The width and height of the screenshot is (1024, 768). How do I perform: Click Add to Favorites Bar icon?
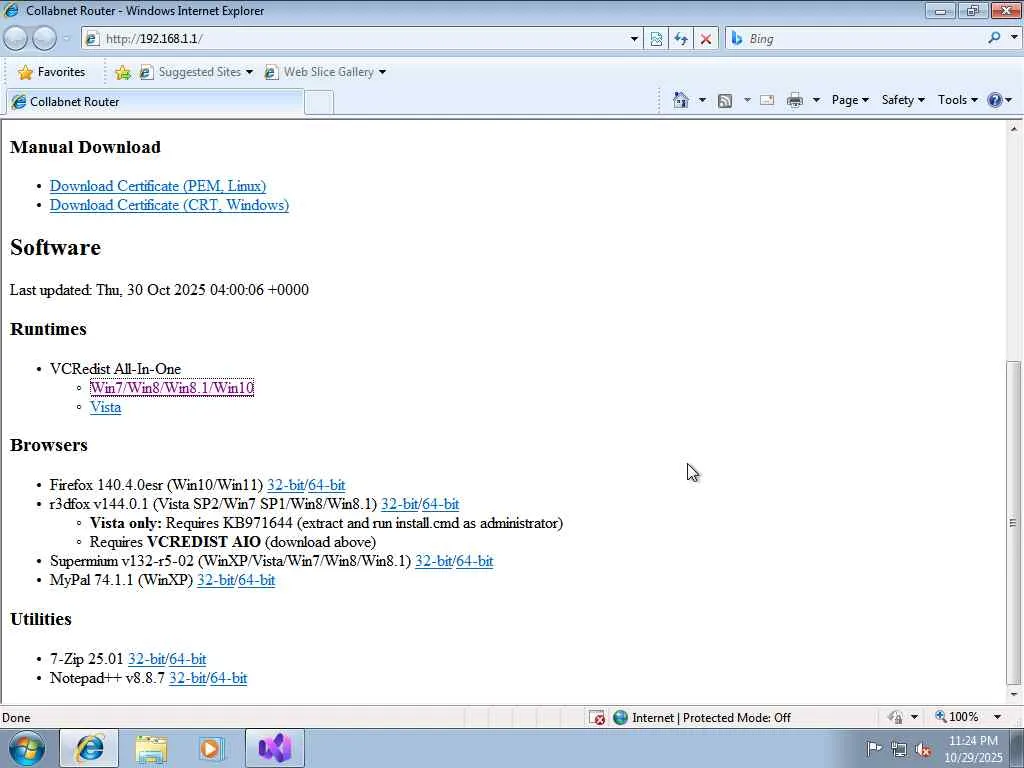122,72
